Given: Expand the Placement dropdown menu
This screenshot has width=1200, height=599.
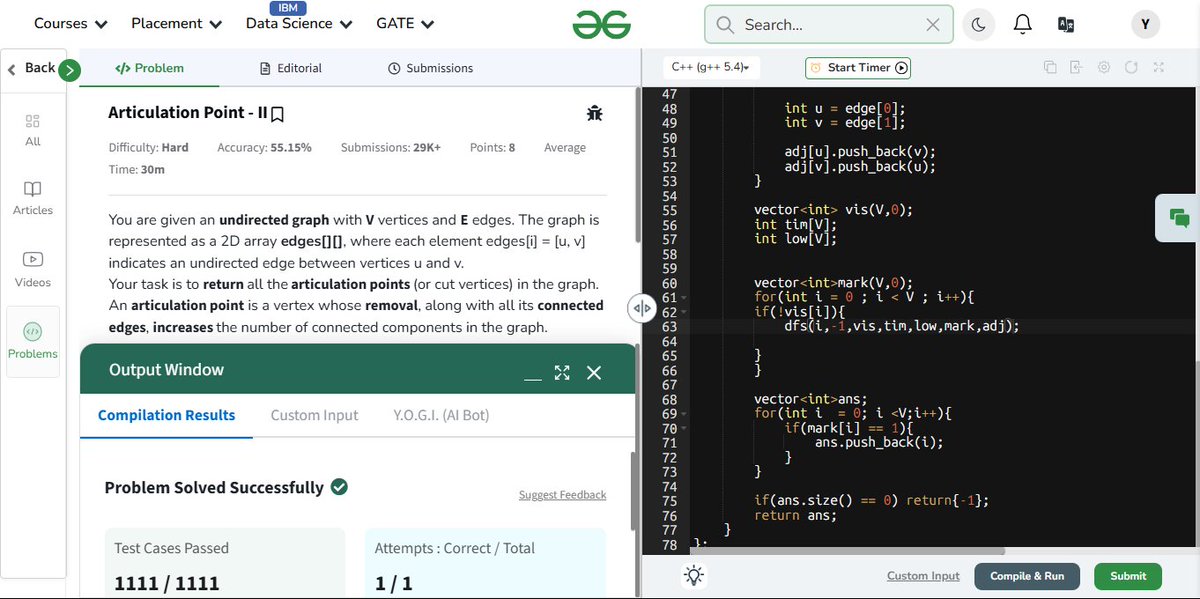Looking at the screenshot, I should coord(177,23).
